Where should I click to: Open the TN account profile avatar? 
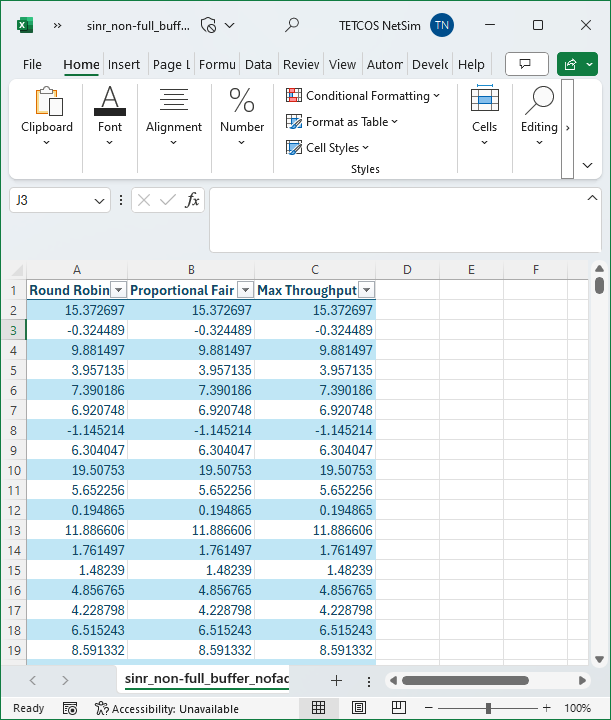point(442,25)
